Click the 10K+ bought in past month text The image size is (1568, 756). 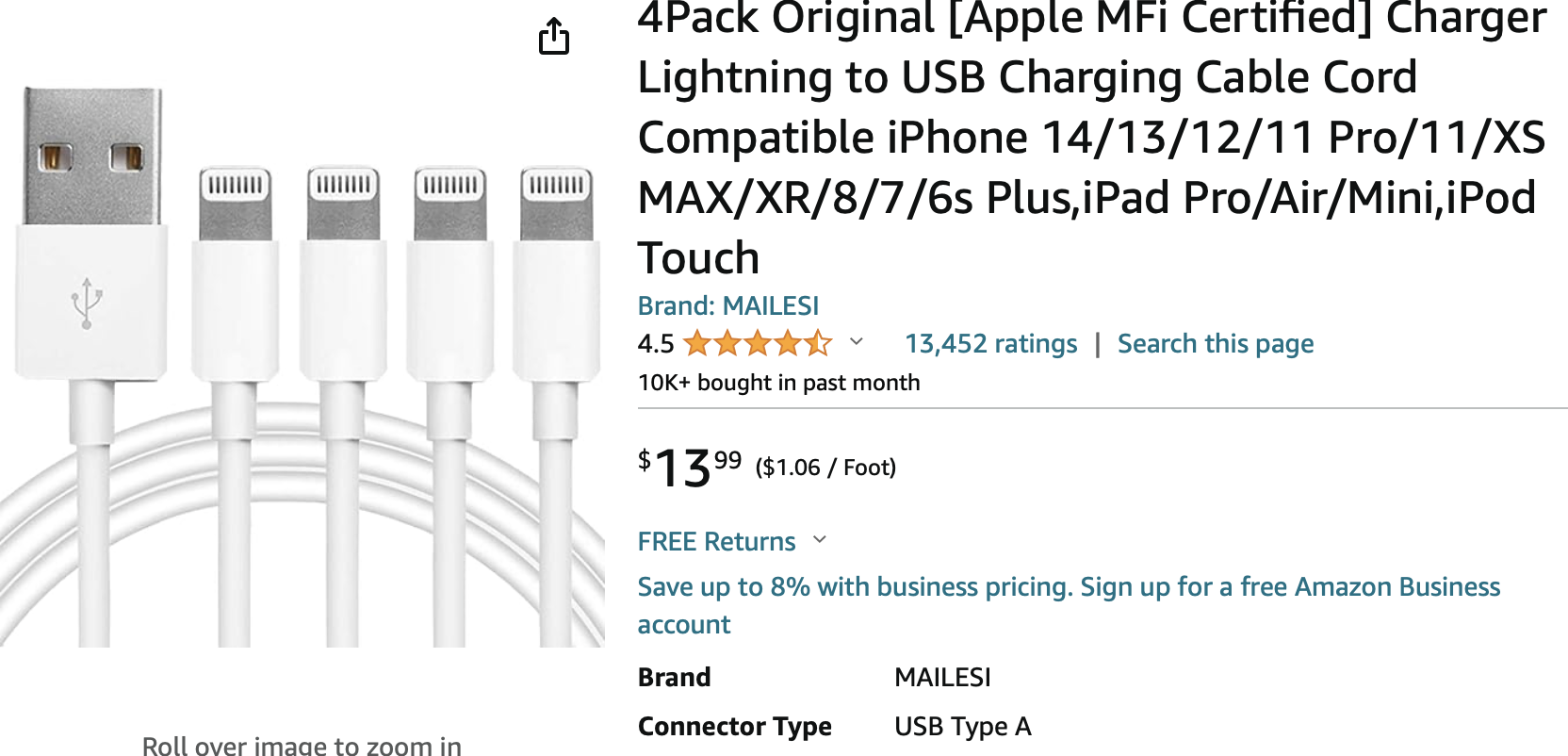click(x=778, y=383)
